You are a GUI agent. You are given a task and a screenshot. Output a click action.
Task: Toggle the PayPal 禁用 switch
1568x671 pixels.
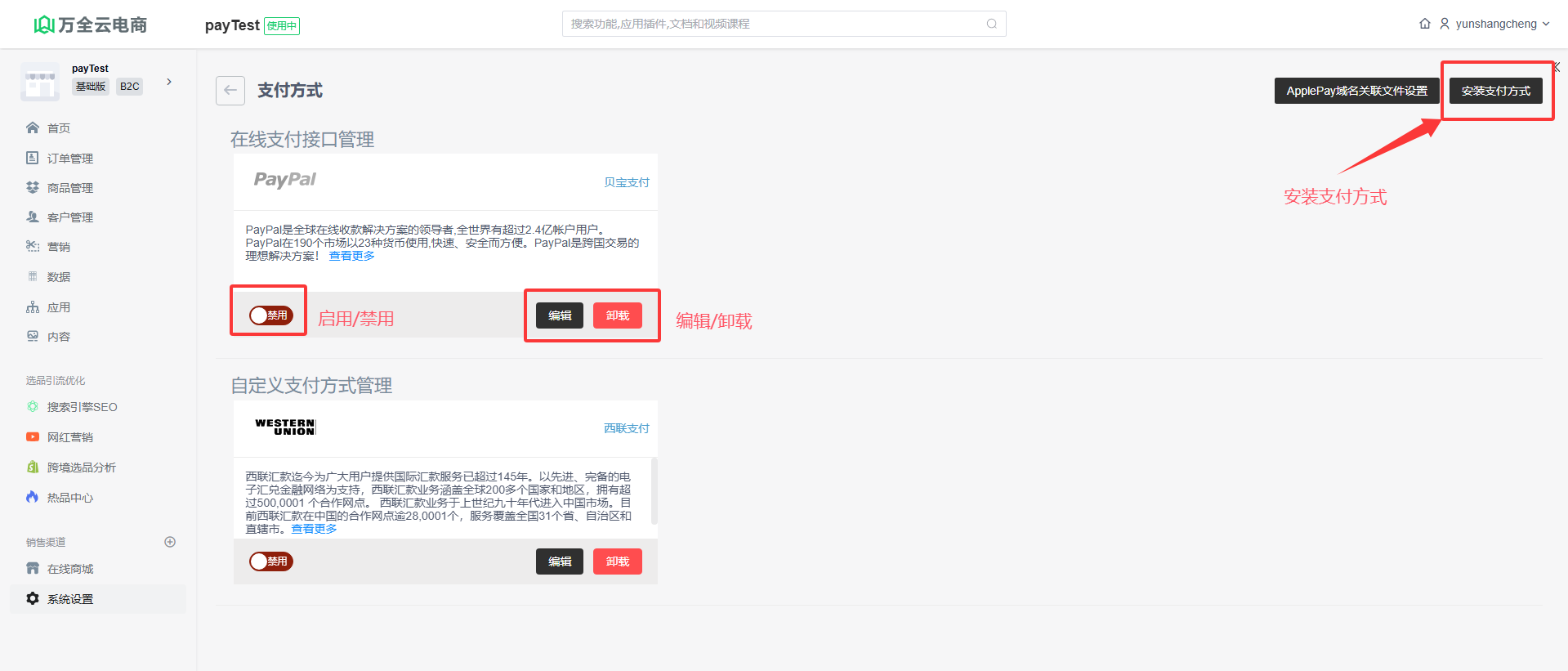(x=271, y=315)
